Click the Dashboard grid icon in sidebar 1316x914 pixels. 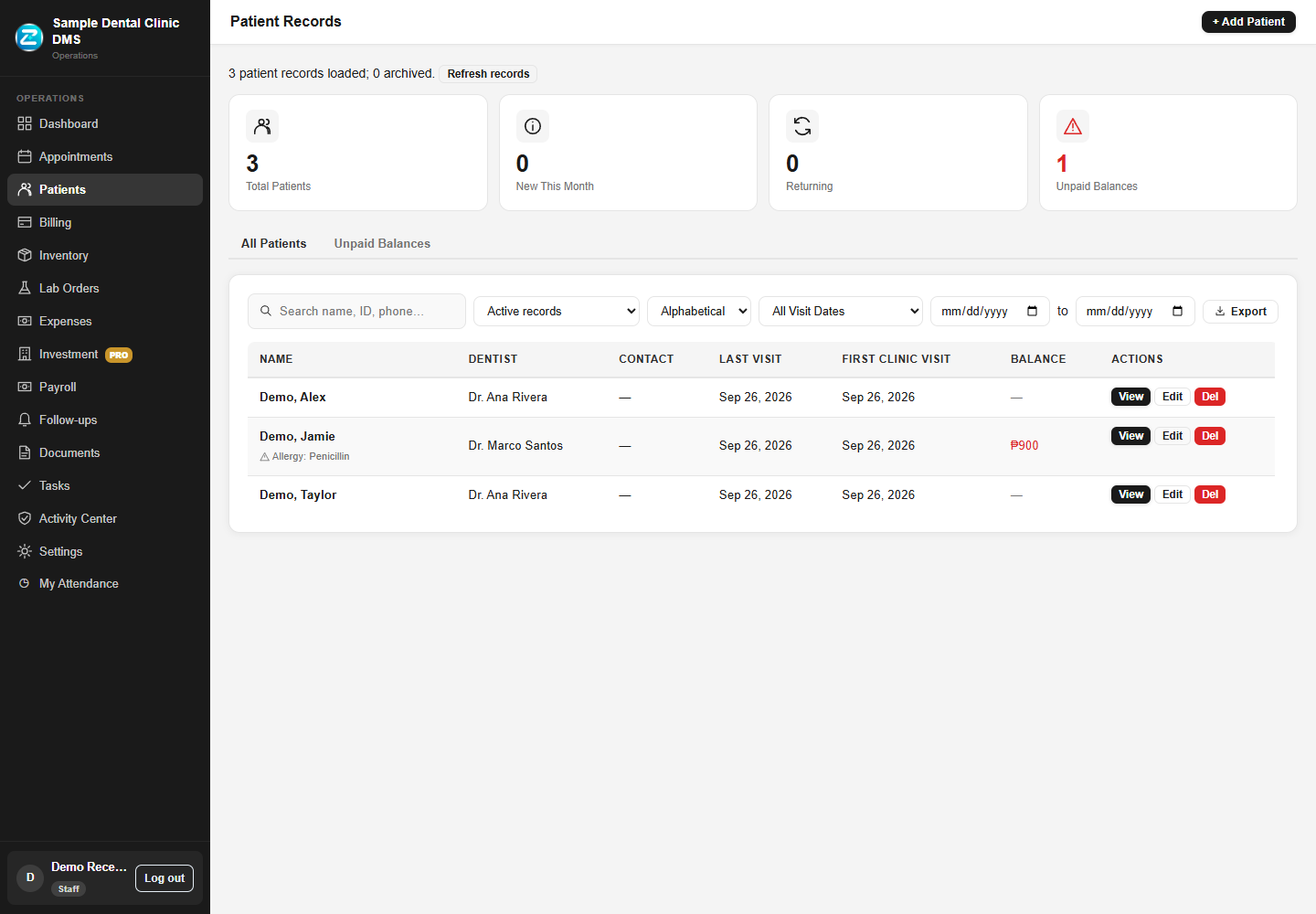tap(25, 123)
